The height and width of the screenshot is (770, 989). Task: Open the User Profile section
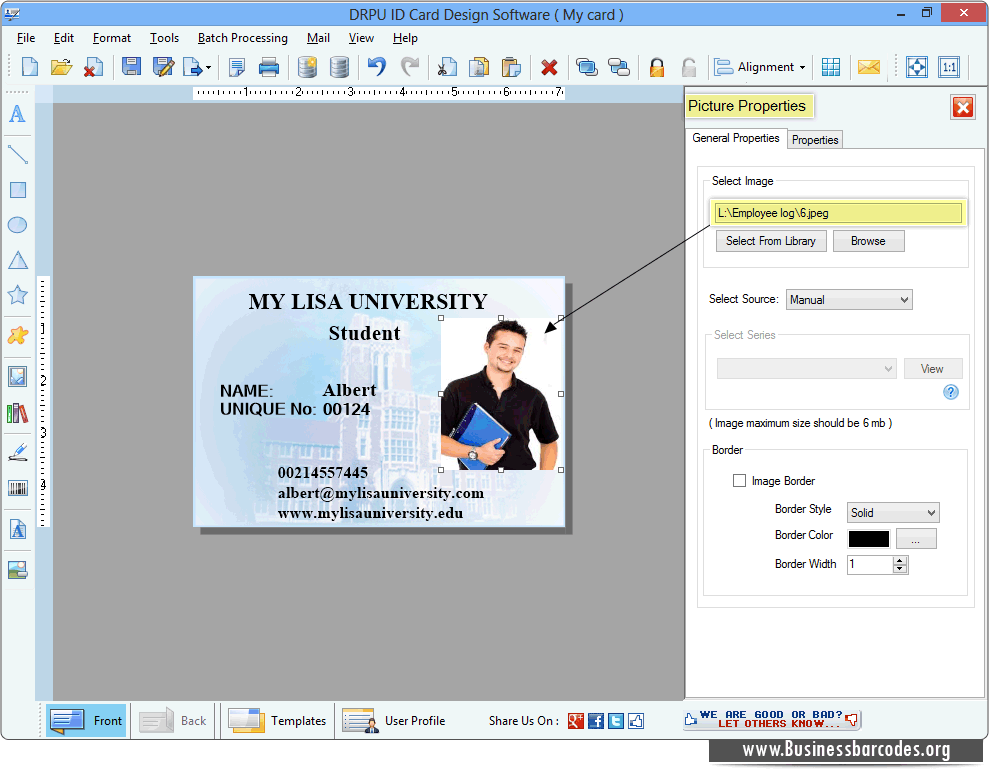pos(394,720)
